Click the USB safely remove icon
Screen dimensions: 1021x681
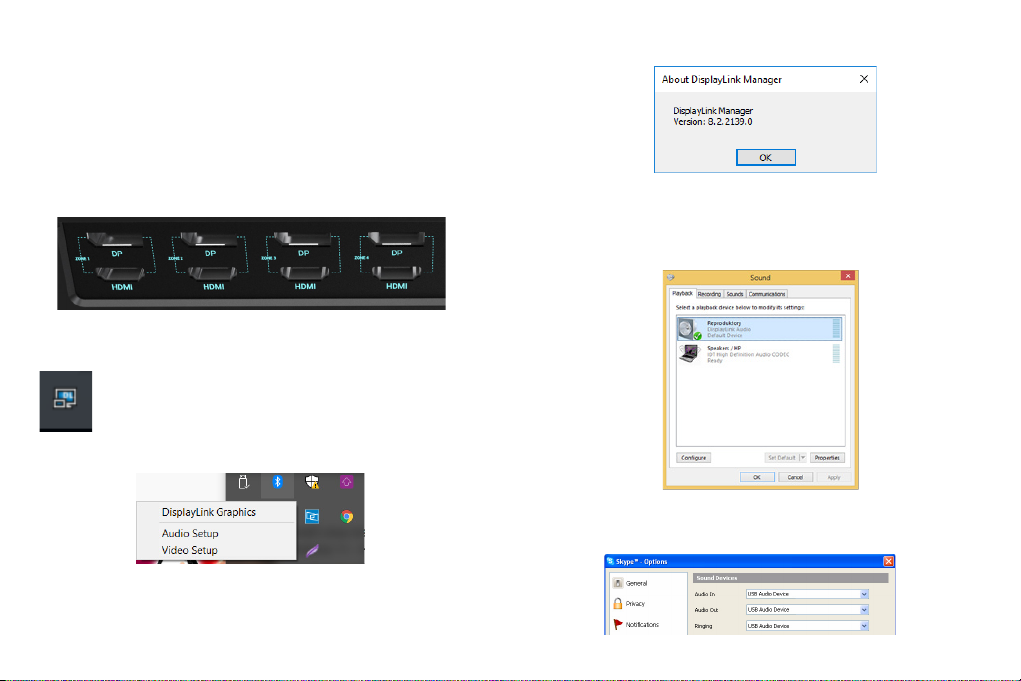[244, 483]
